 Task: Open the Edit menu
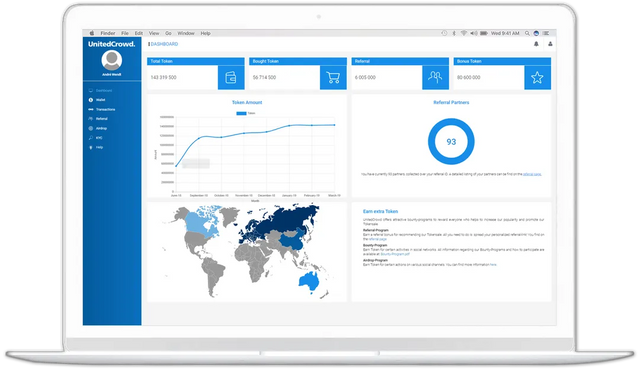point(139,33)
